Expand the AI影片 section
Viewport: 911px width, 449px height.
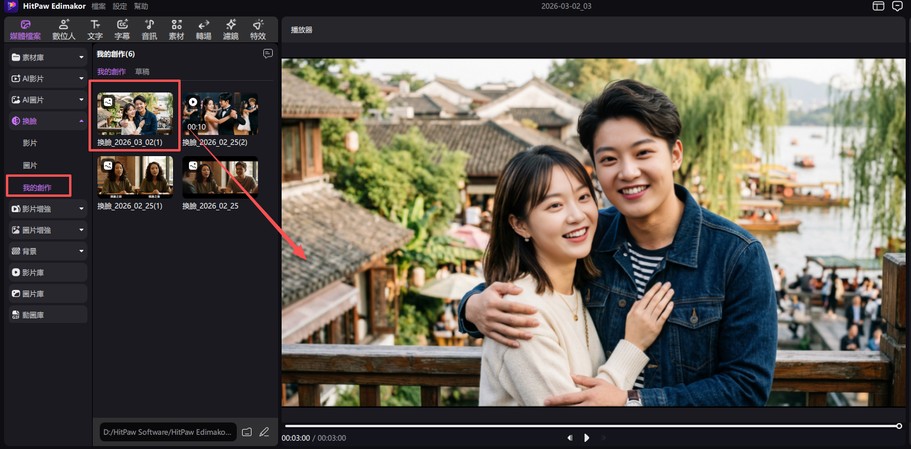pyautogui.click(x=47, y=77)
